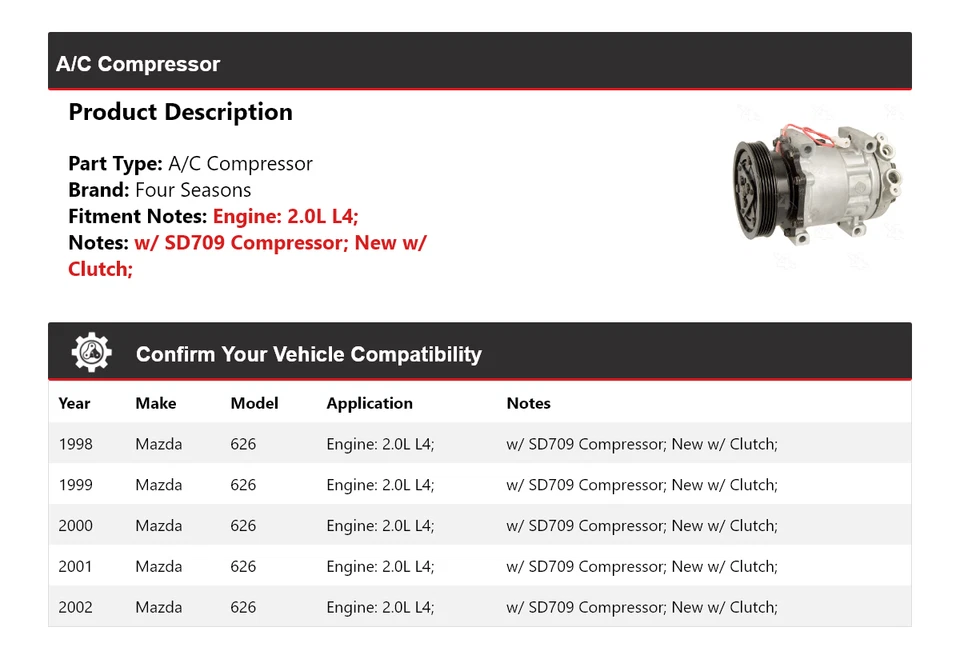
Task: Click the Part Type label text
Action: click(112, 163)
